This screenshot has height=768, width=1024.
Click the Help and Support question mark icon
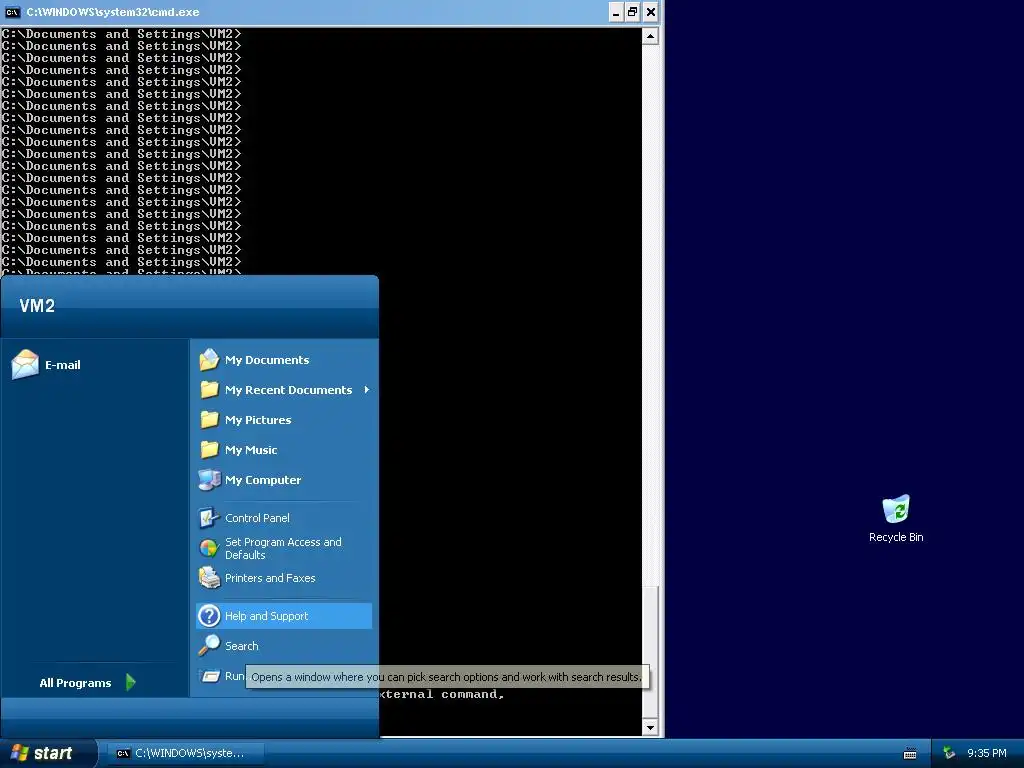pos(209,616)
